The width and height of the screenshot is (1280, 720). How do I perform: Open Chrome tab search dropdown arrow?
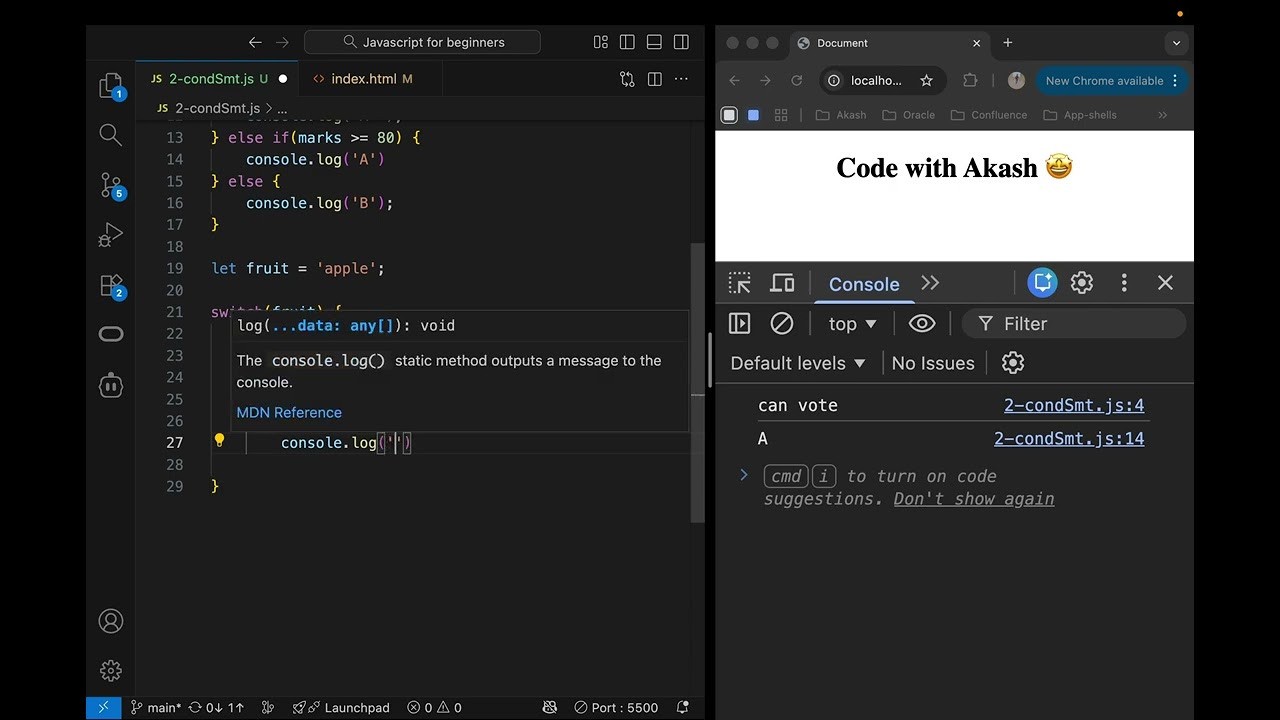[1176, 43]
